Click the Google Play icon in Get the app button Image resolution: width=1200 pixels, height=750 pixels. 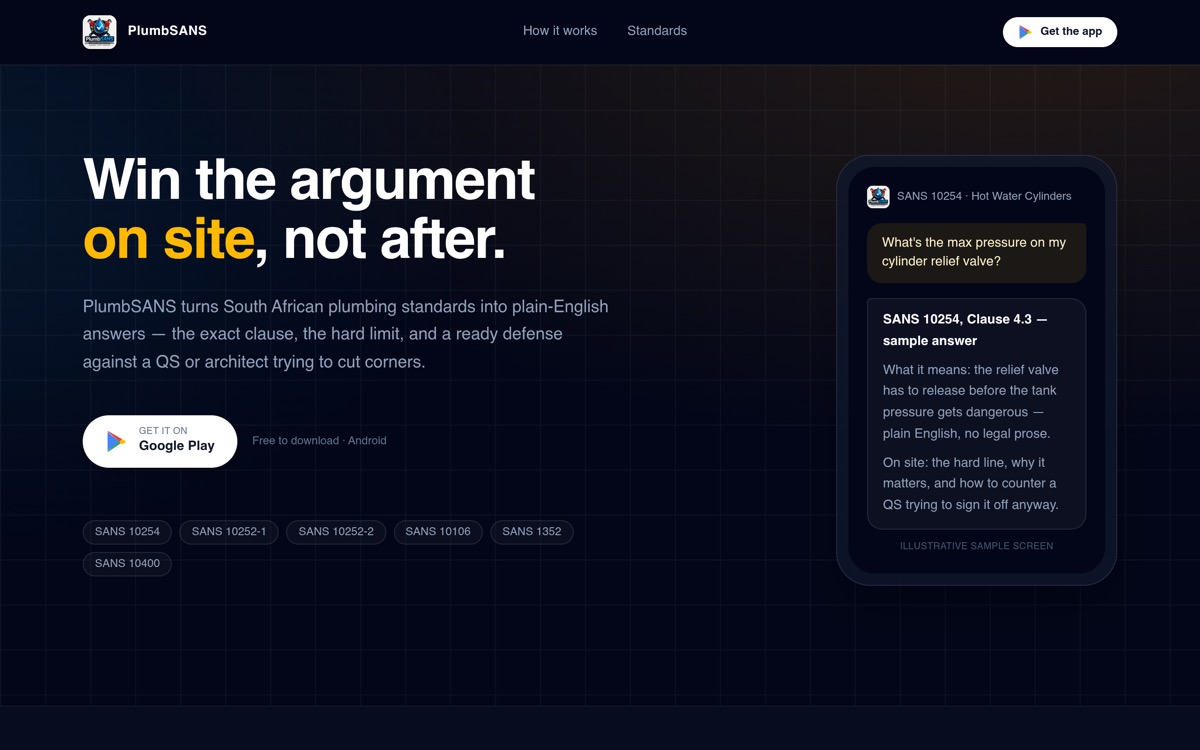tap(1025, 32)
